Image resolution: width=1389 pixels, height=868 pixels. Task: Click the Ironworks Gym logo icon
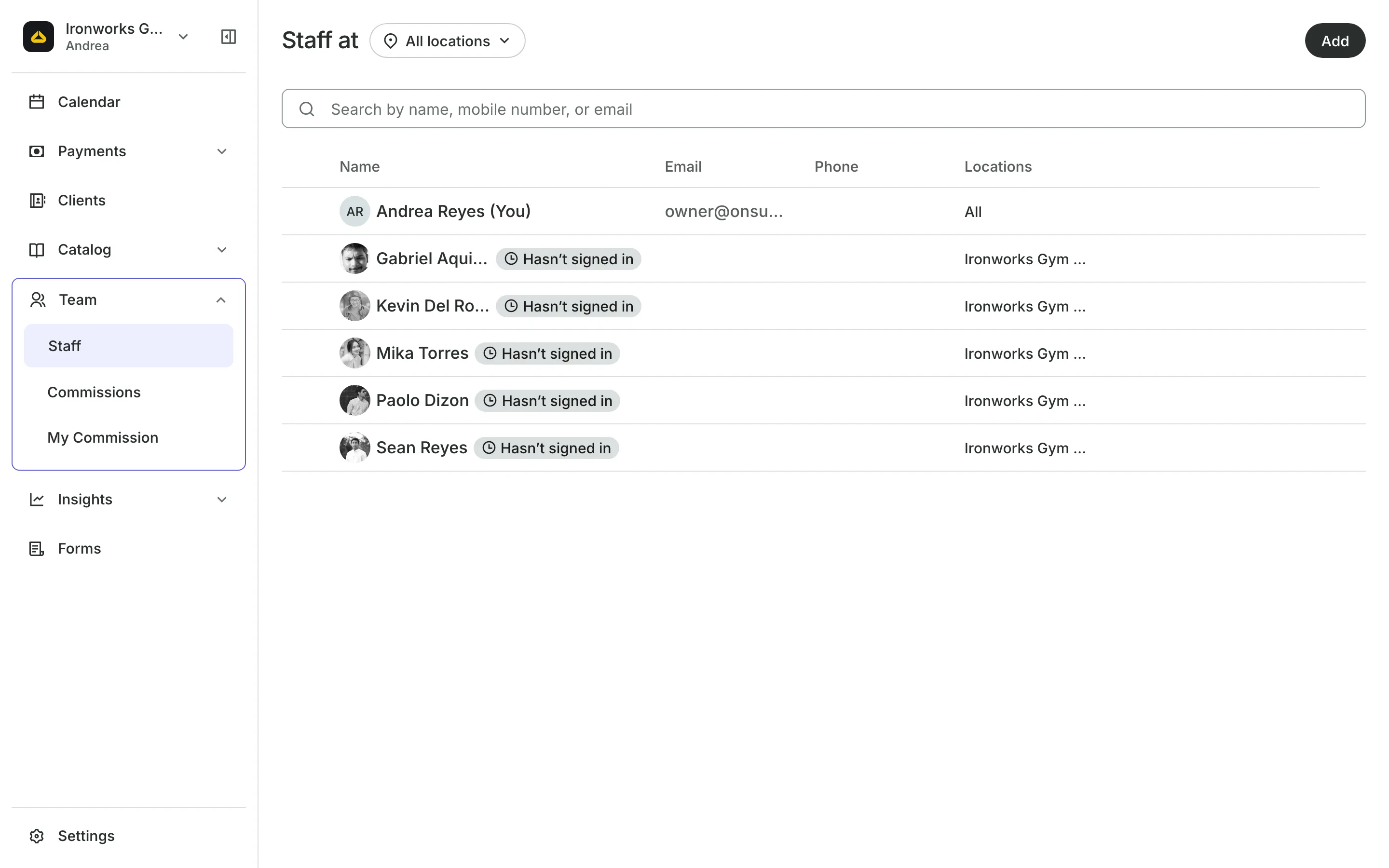pyautogui.click(x=39, y=37)
